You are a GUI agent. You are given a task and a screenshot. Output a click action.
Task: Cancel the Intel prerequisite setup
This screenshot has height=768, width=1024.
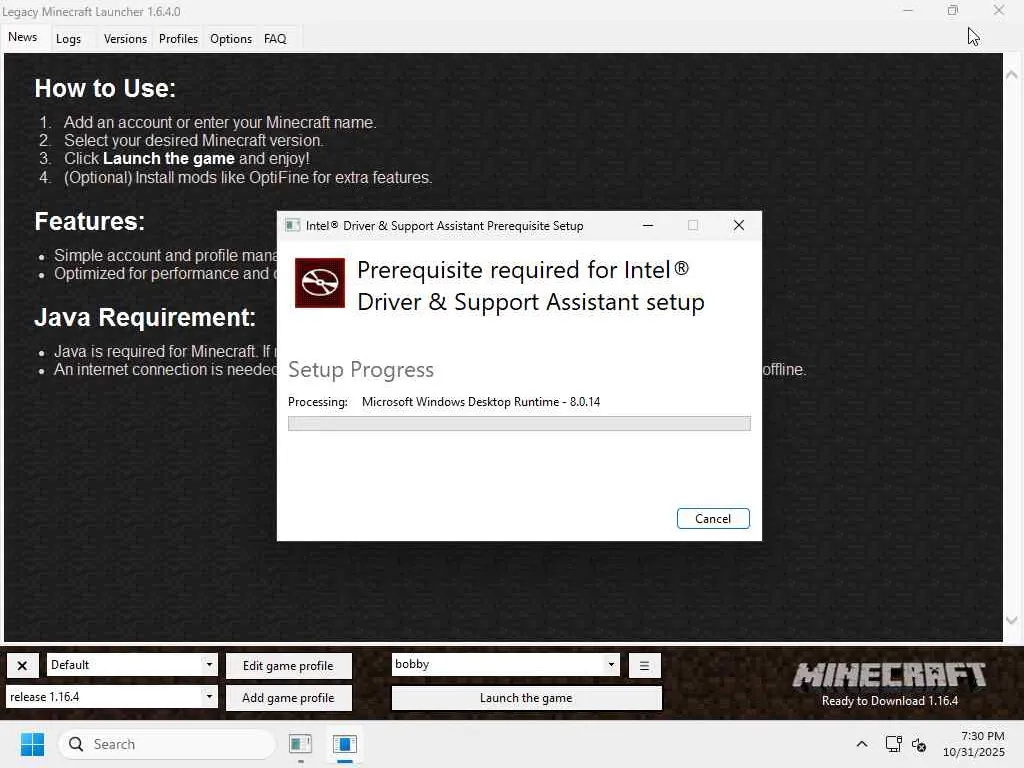click(713, 519)
